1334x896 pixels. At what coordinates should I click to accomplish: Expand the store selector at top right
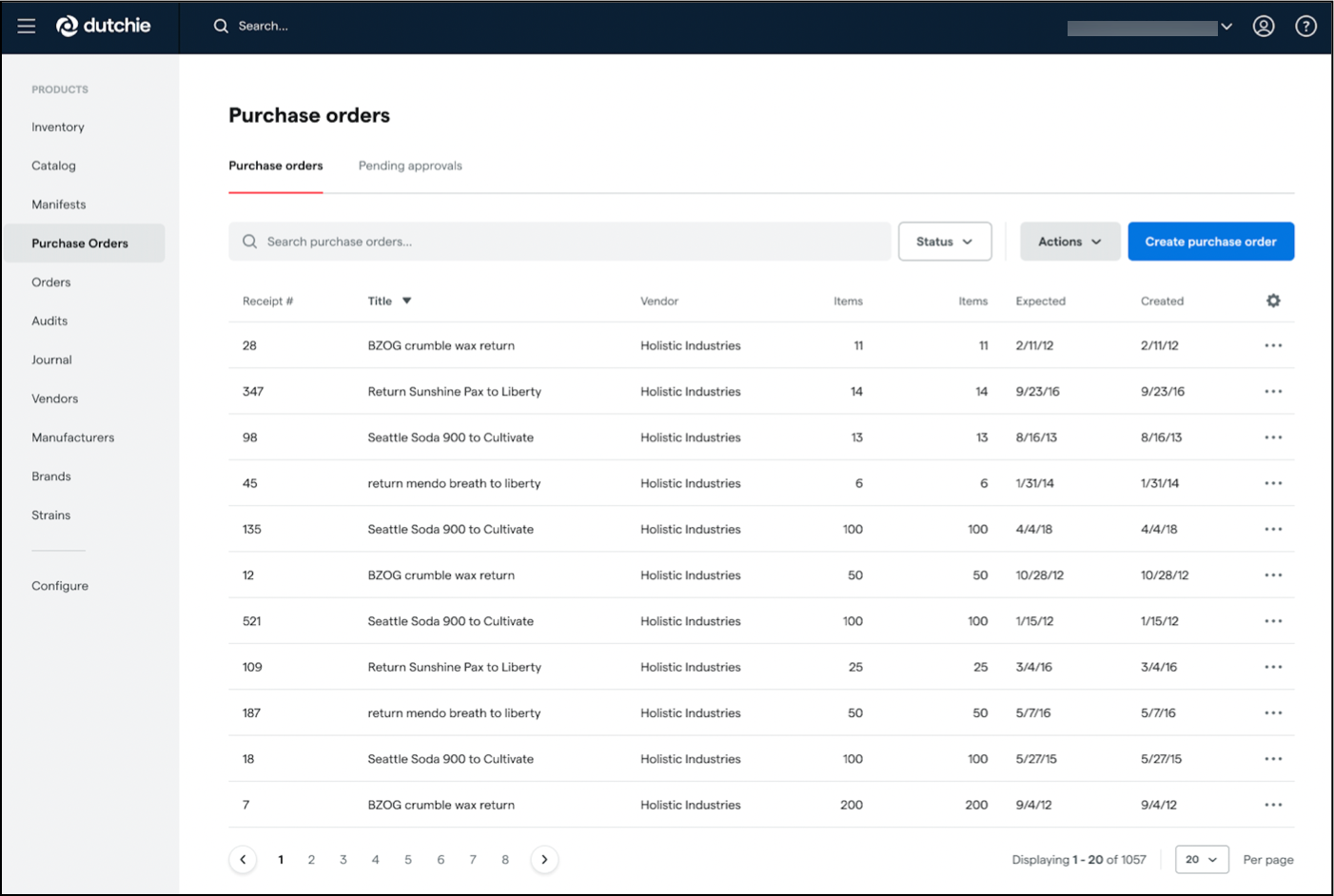tap(1227, 26)
